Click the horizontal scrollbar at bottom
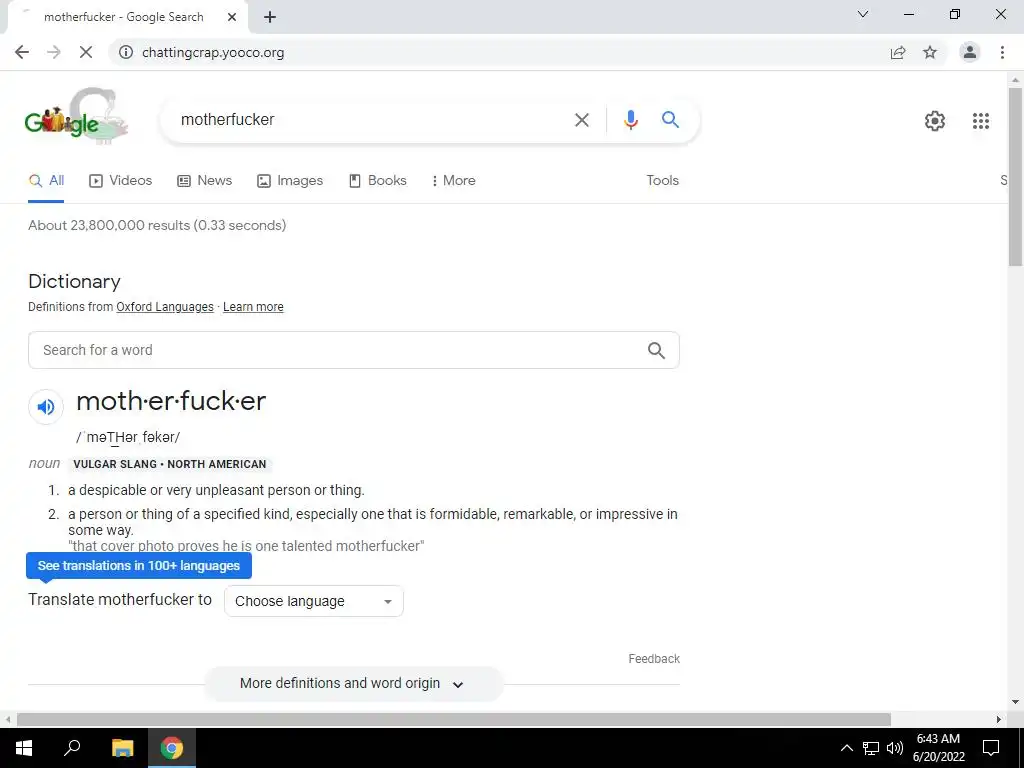This screenshot has height=768, width=1024. [454, 719]
